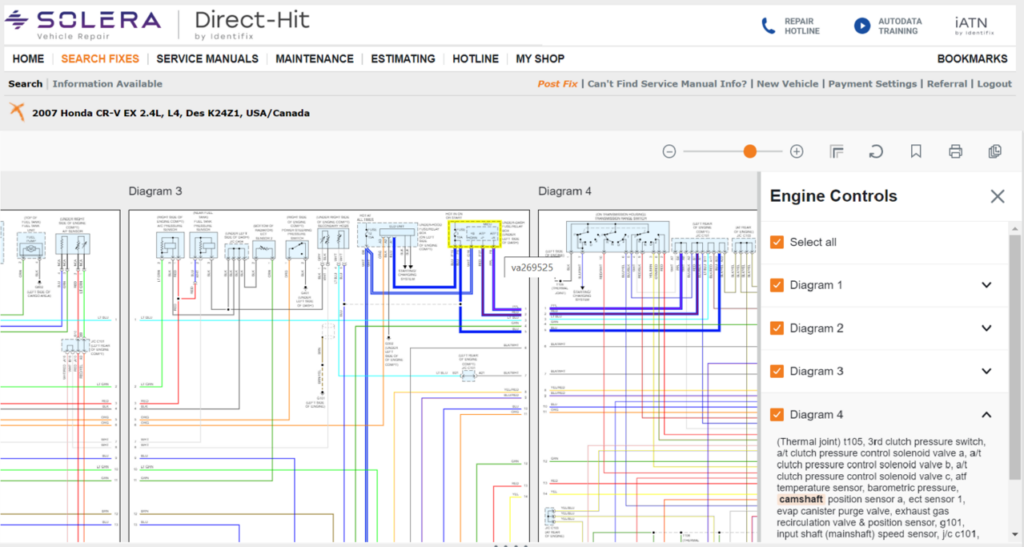The height and width of the screenshot is (547, 1024).
Task: Collapse the Diagram 4 section
Action: (x=986, y=414)
